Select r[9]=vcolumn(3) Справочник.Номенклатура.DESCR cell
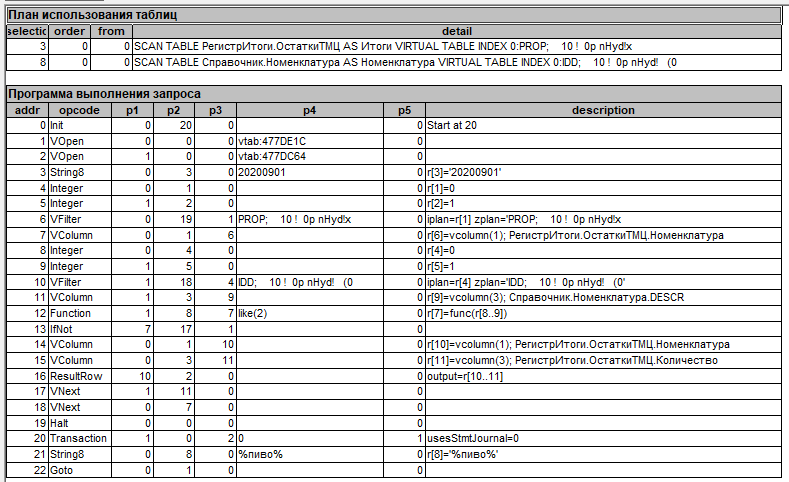Viewport: 789px width, 482px height. coord(603,297)
